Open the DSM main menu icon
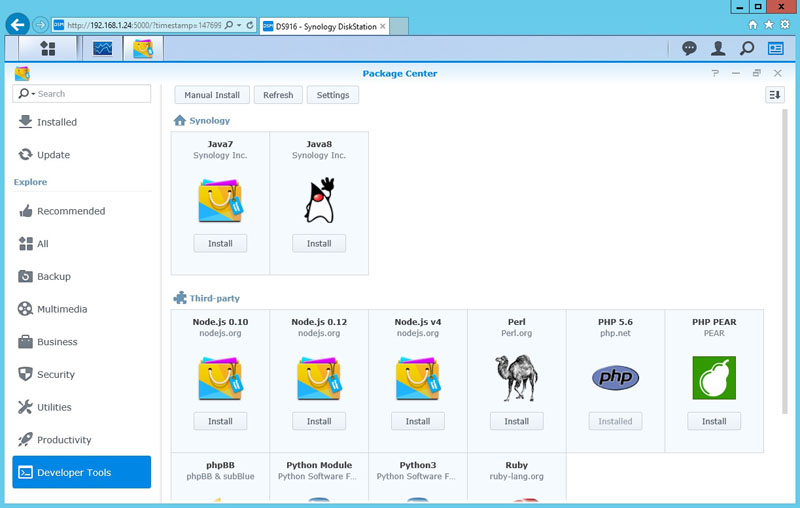Image resolution: width=800 pixels, height=508 pixels. point(47,48)
